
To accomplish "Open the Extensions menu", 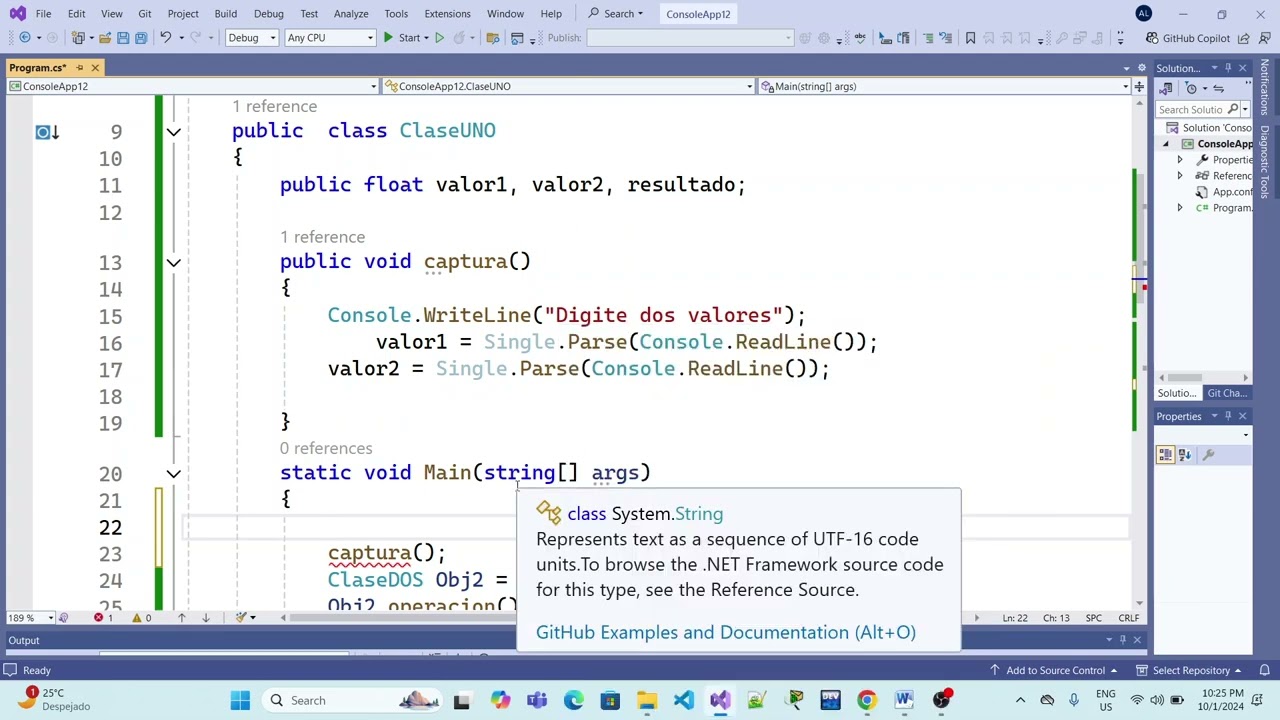I will tap(447, 14).
